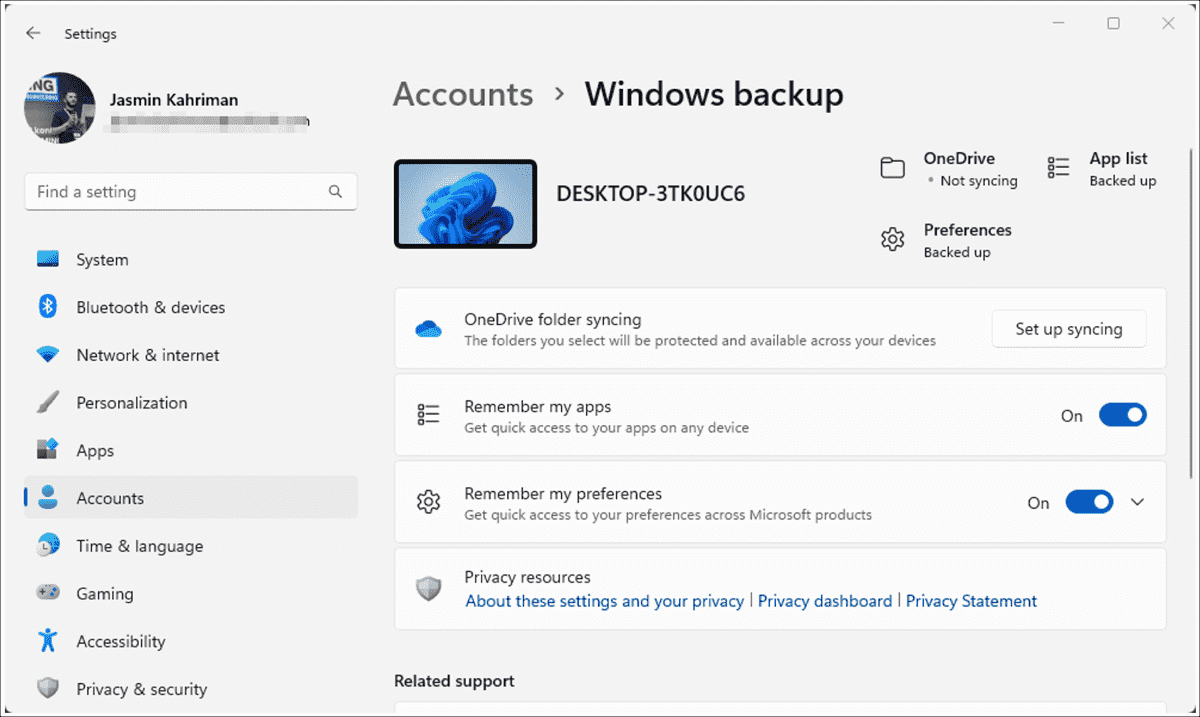Click the System monitor icon
The height and width of the screenshot is (717, 1200).
click(x=48, y=260)
